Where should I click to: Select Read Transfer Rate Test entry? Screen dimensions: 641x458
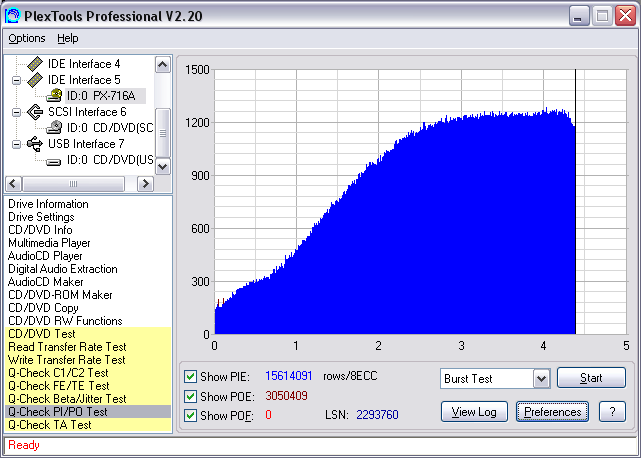coord(88,347)
